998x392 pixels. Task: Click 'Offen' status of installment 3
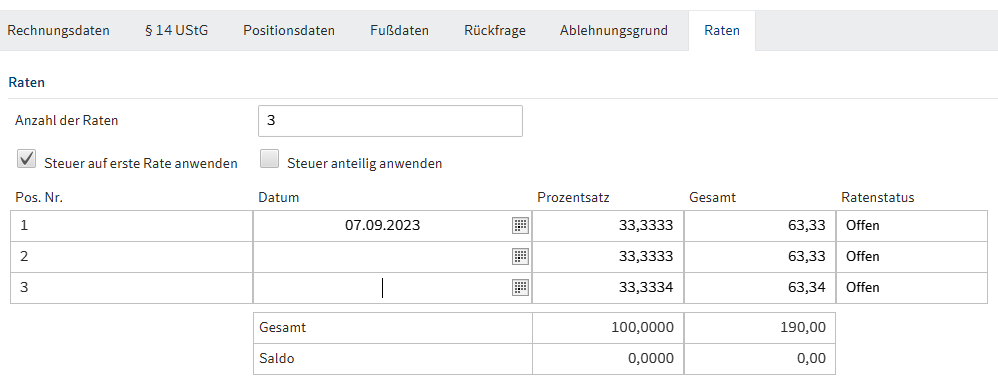[x=911, y=288]
